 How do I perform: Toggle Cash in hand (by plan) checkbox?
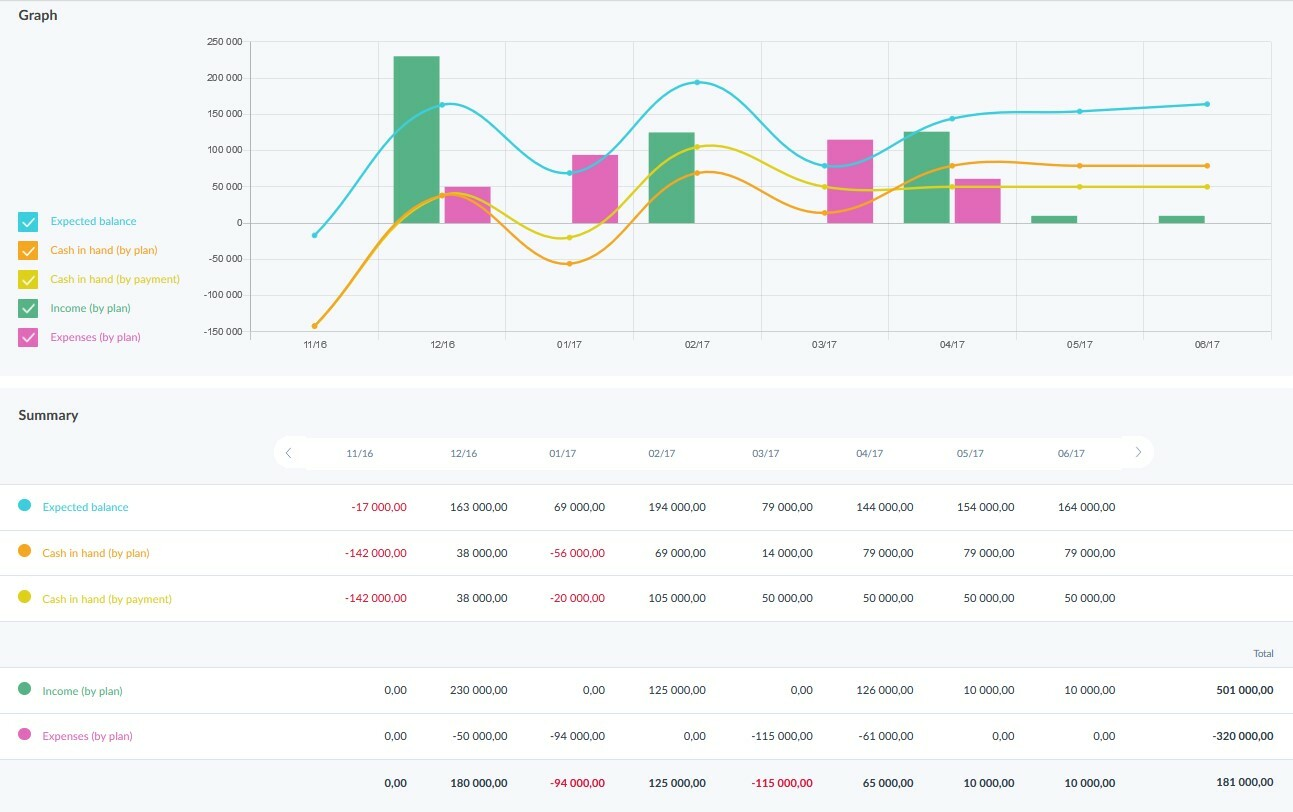[28, 251]
